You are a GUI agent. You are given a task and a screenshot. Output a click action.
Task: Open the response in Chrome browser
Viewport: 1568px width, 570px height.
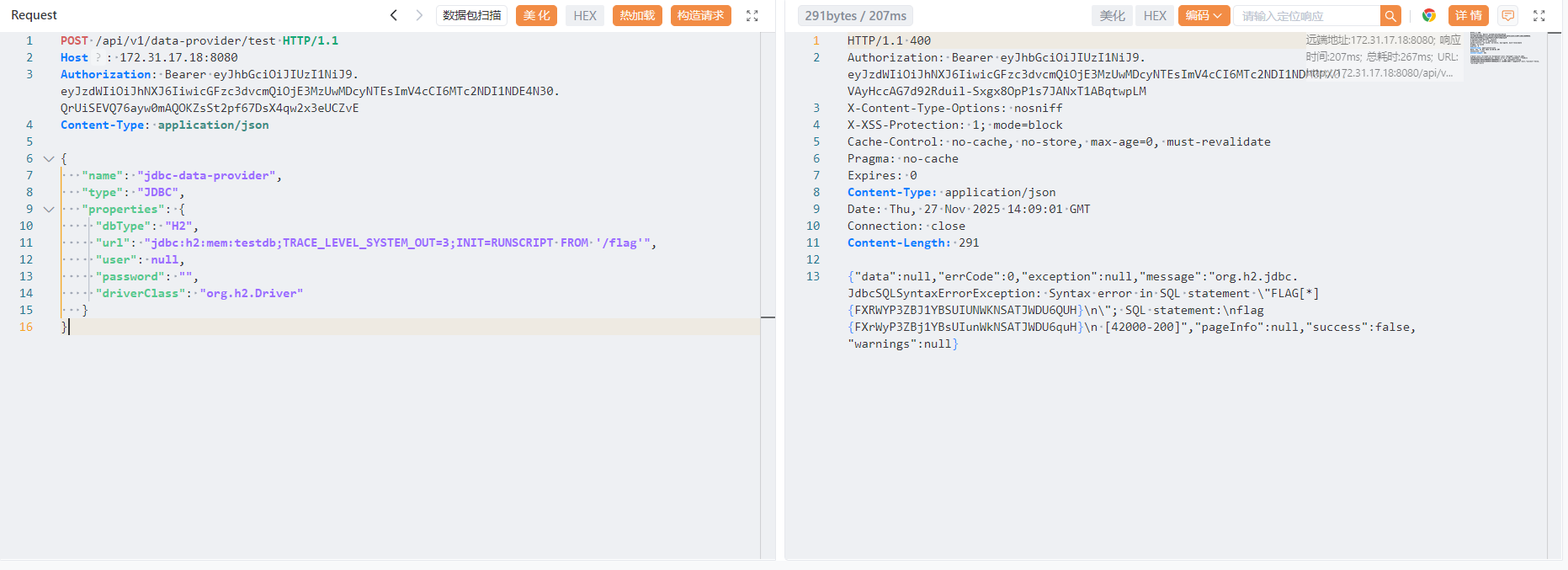tap(1428, 15)
